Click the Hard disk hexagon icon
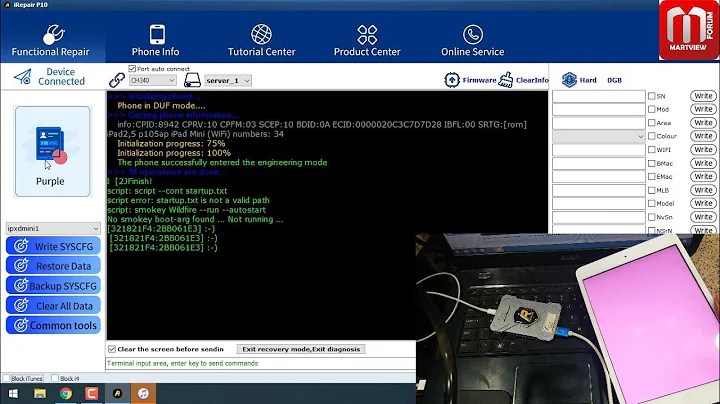The image size is (720, 404). click(569, 80)
